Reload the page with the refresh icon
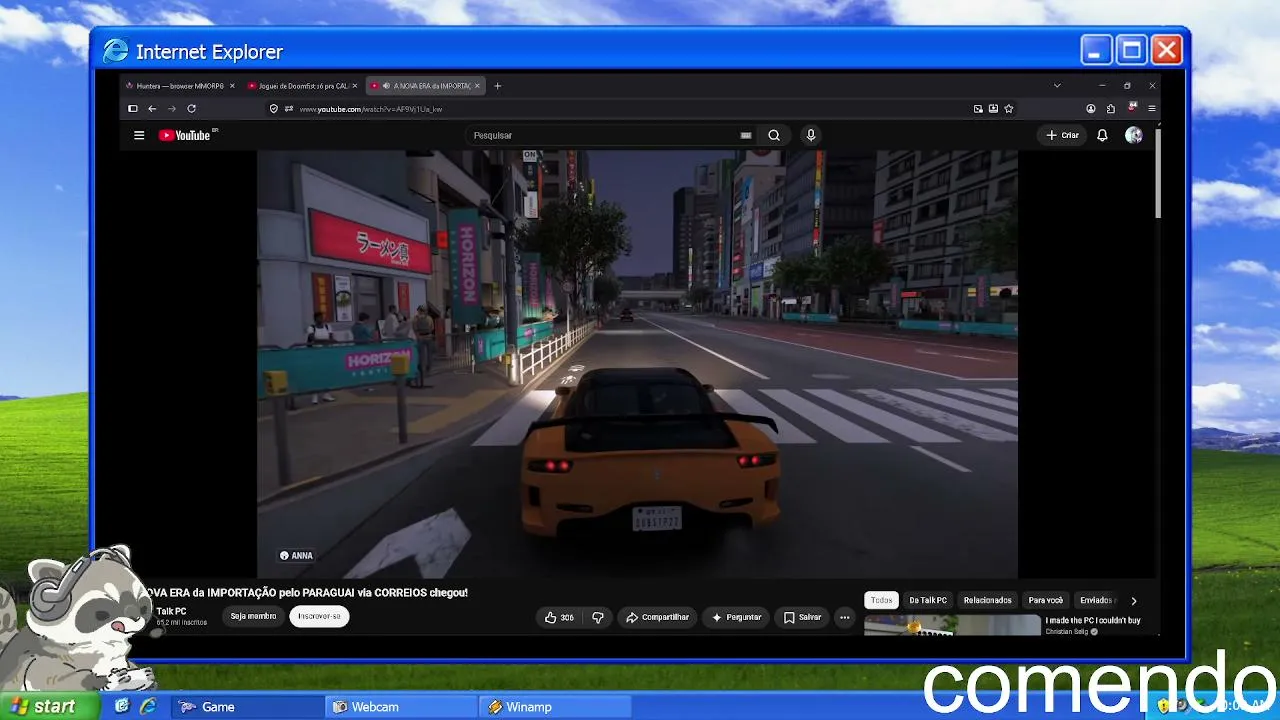The height and width of the screenshot is (720, 1280). (x=191, y=109)
